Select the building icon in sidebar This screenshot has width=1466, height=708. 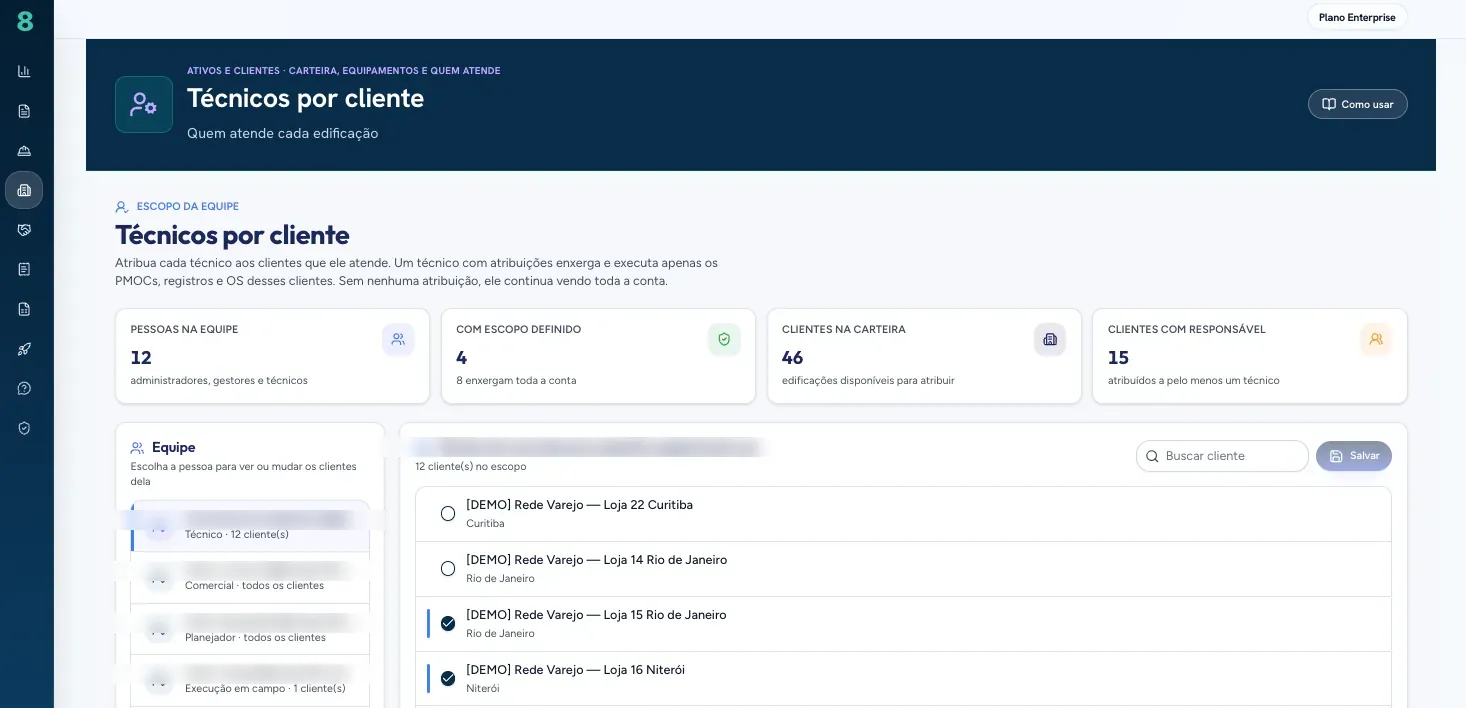pos(24,190)
